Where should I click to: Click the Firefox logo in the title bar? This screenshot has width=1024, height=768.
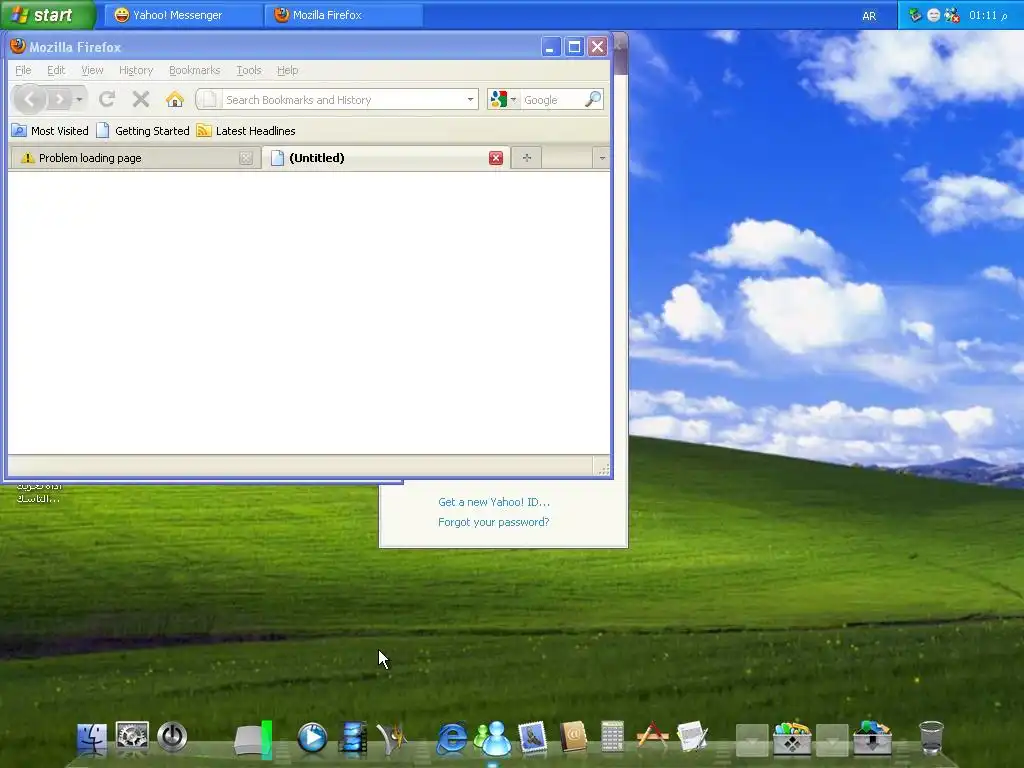coord(18,46)
